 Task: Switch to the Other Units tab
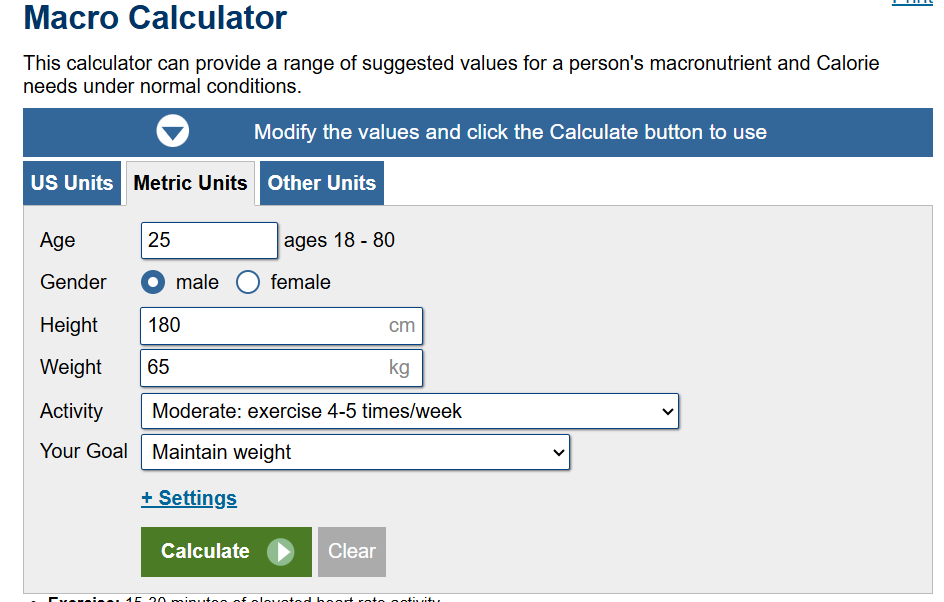(322, 183)
